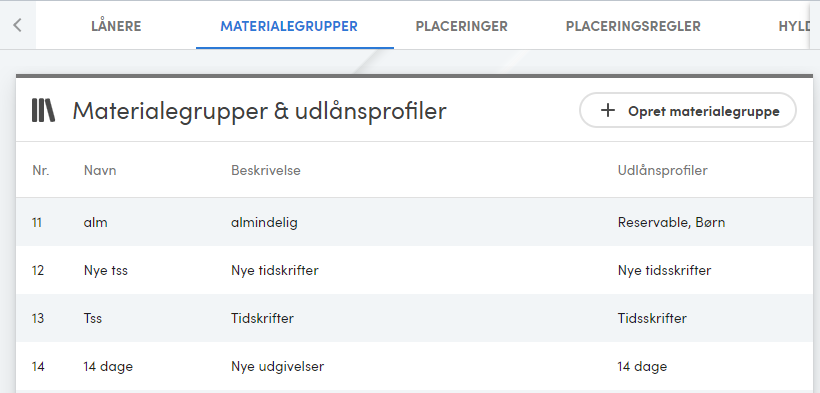Click the plus icon in Opret materialegruppe

(x=607, y=110)
